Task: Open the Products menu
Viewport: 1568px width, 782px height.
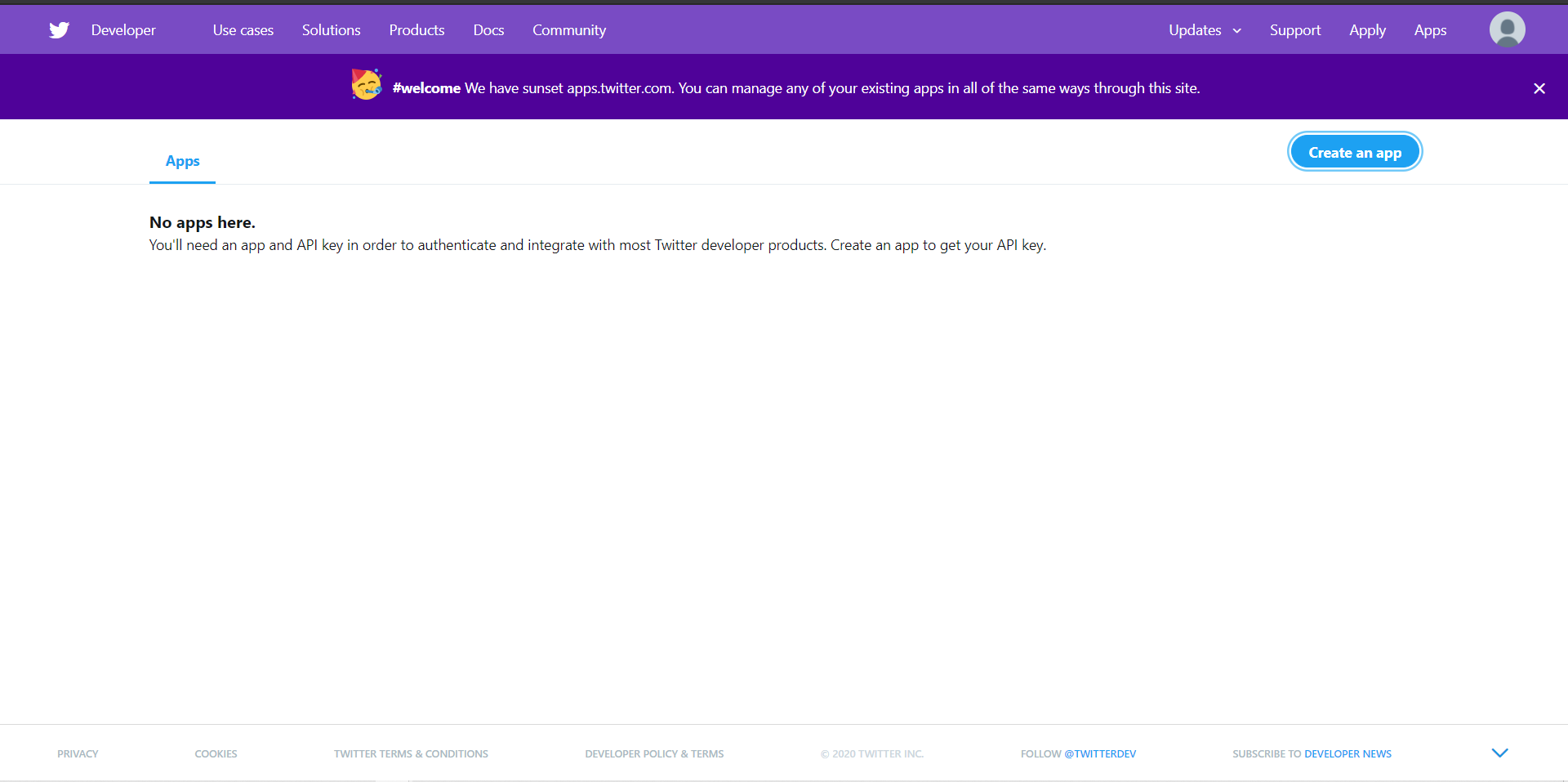Action: click(x=416, y=30)
